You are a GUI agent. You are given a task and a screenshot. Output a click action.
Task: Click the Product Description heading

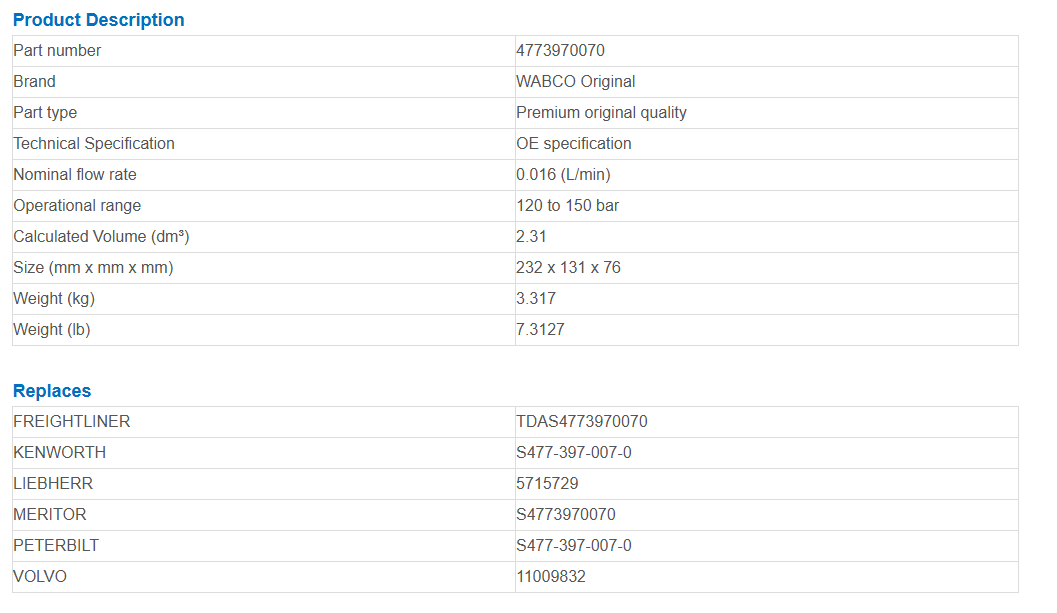coord(98,20)
